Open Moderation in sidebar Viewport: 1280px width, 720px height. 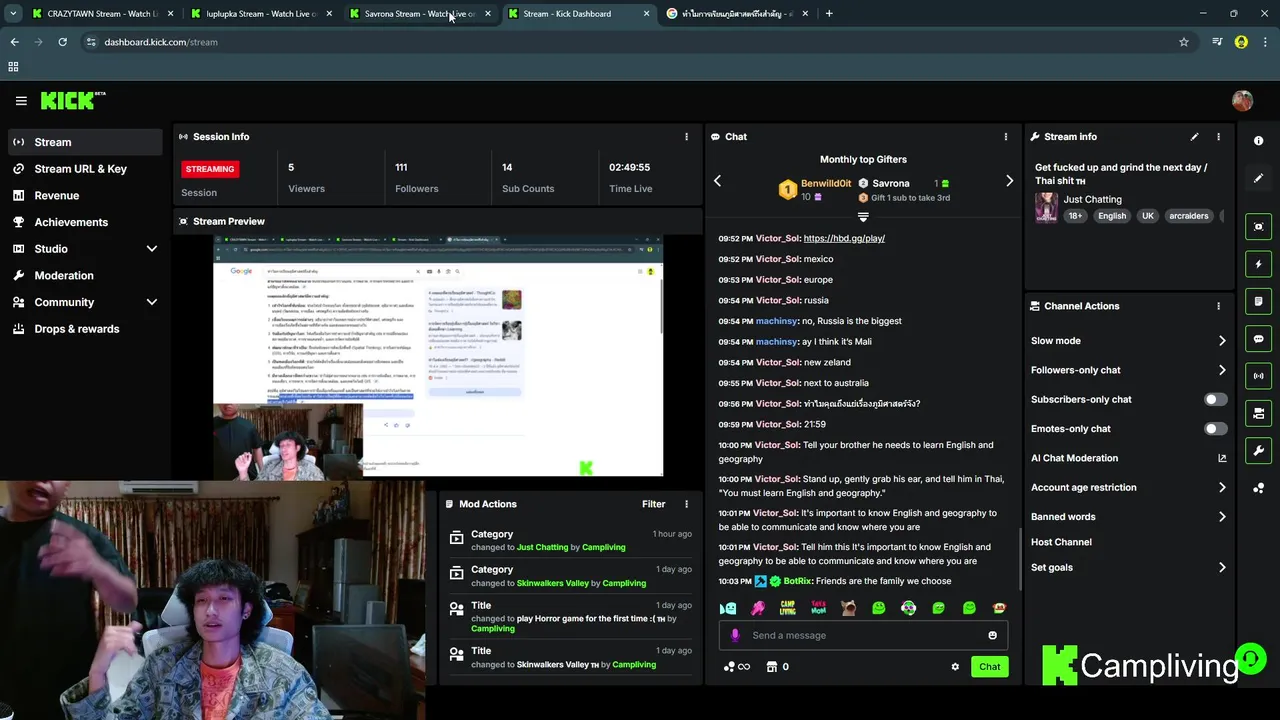(x=85, y=276)
